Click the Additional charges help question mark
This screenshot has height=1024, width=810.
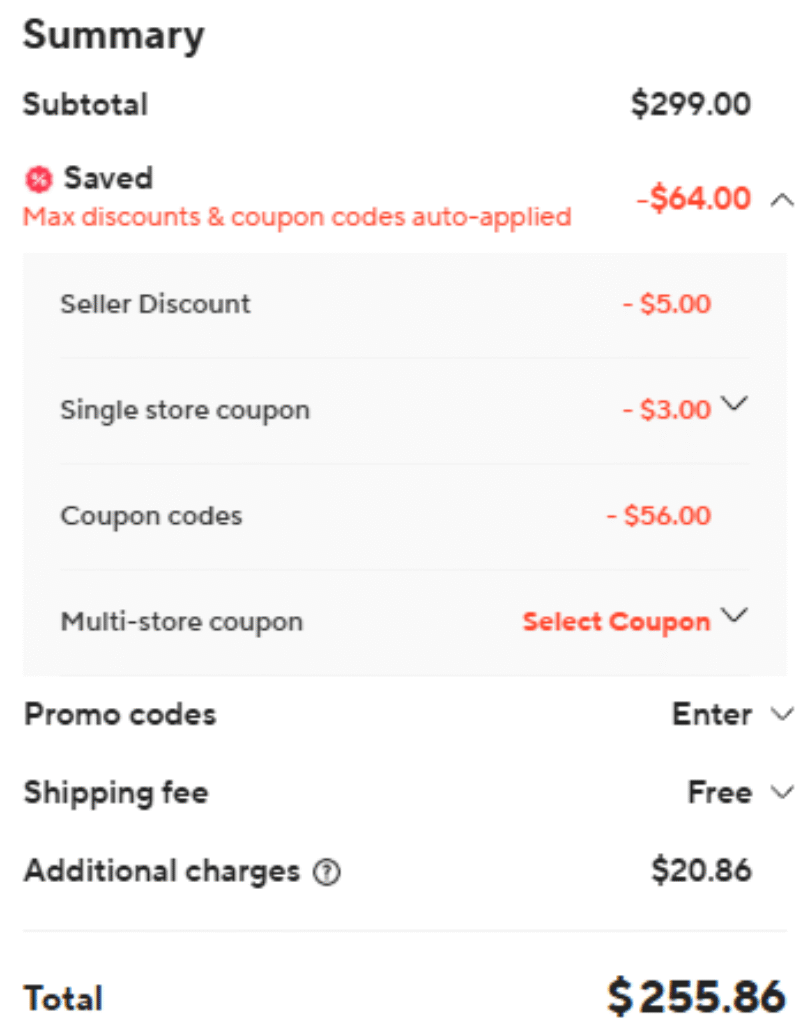point(327,873)
